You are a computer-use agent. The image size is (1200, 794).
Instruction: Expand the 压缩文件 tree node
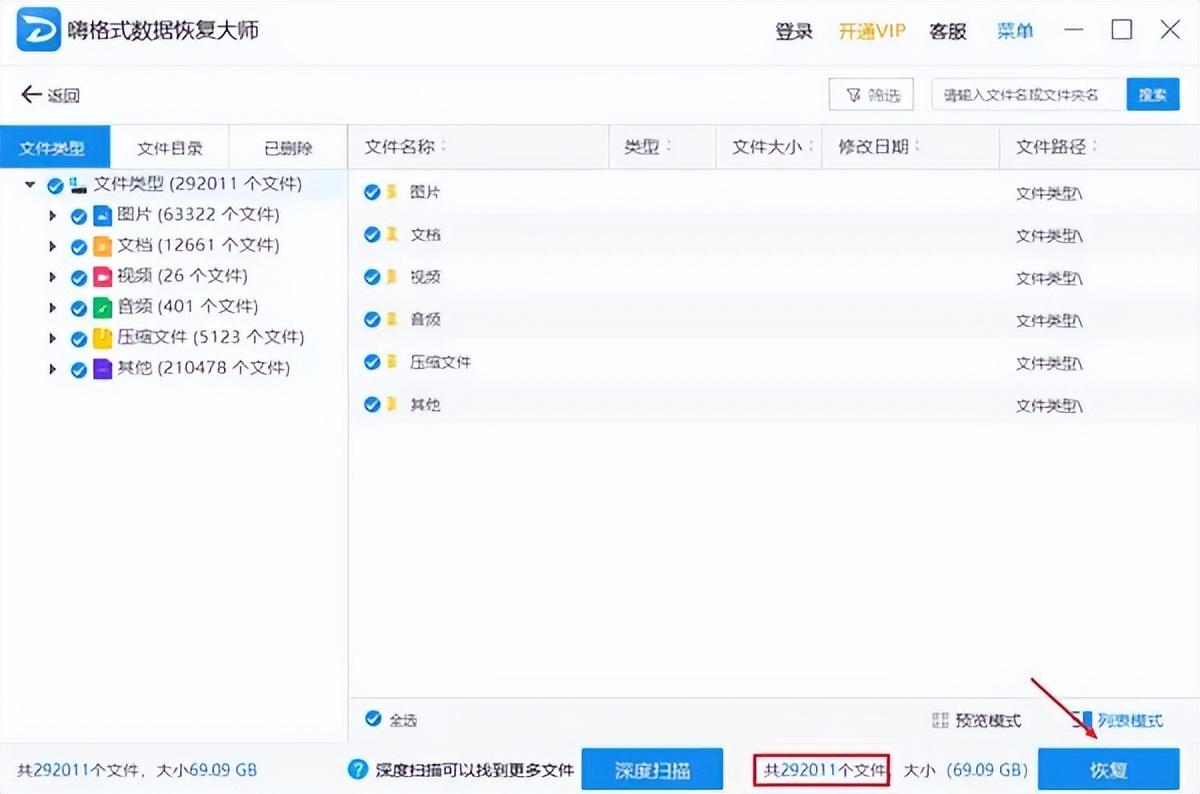pyautogui.click(x=53, y=339)
